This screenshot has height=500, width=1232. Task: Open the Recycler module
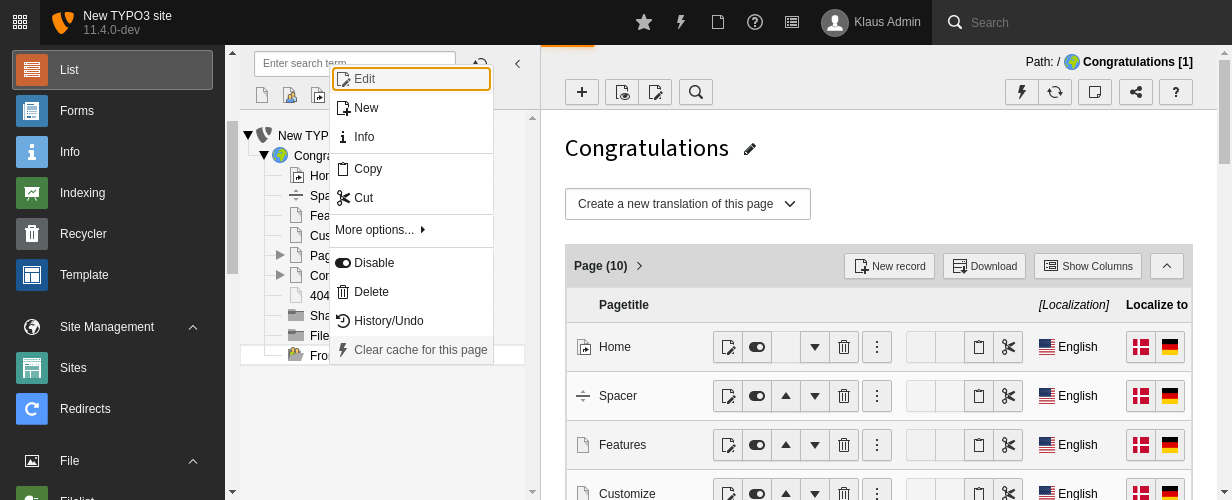(83, 234)
